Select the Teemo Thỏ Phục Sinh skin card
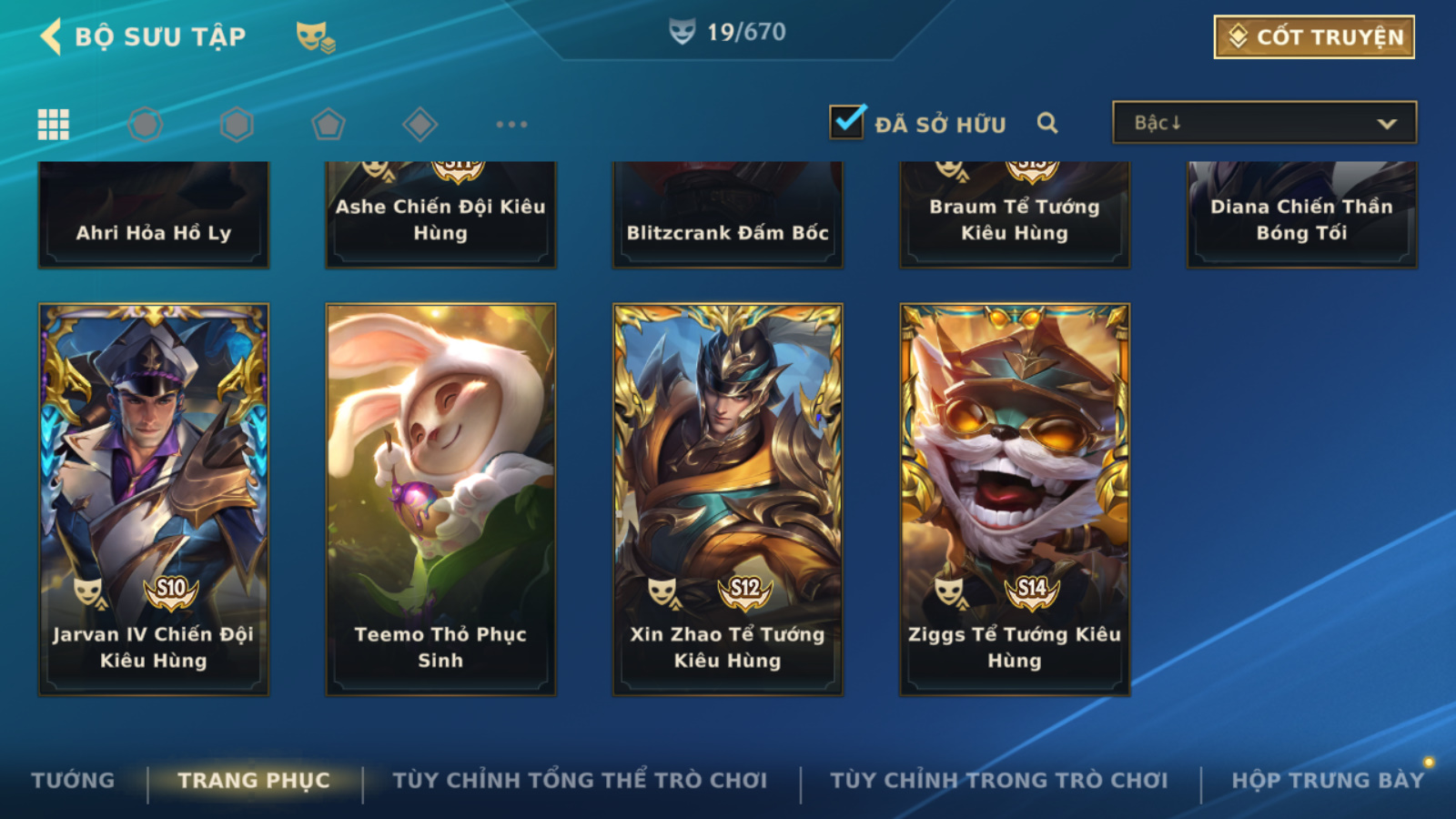This screenshot has width=1456, height=819. (x=440, y=500)
